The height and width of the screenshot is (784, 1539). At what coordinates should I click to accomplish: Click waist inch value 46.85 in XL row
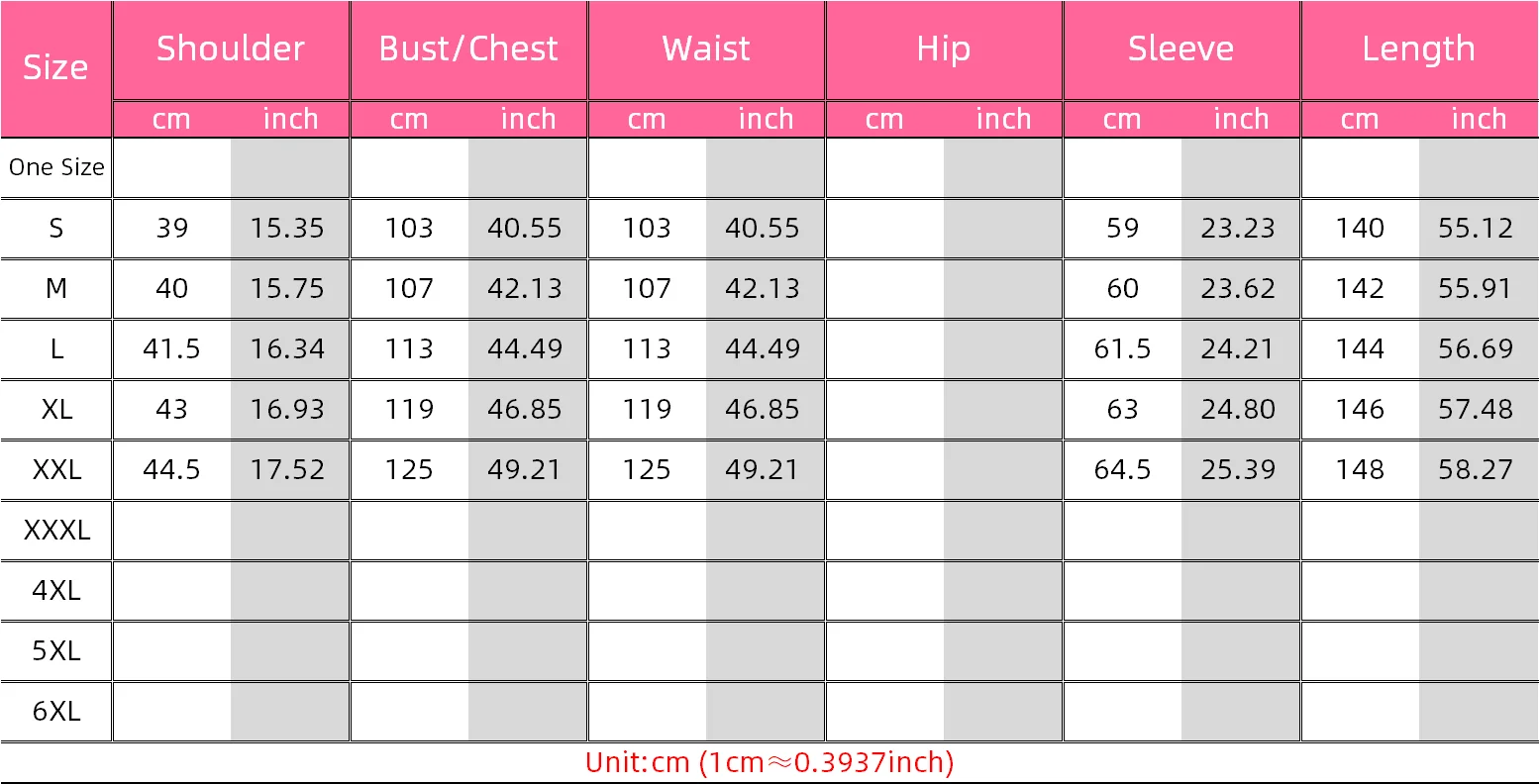tap(764, 409)
